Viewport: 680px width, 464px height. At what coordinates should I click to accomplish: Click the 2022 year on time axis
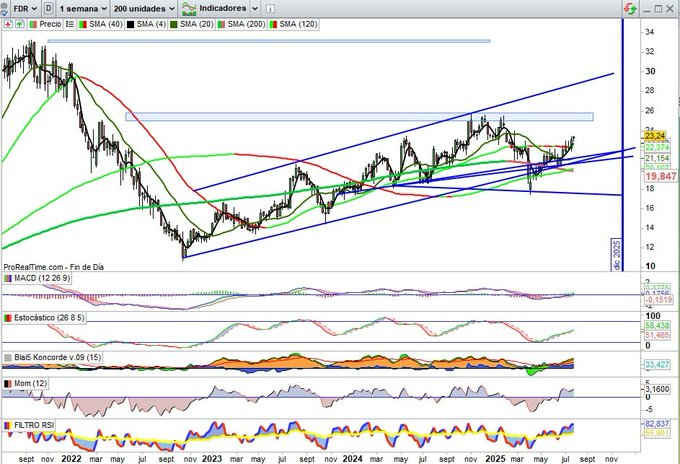pos(71,458)
